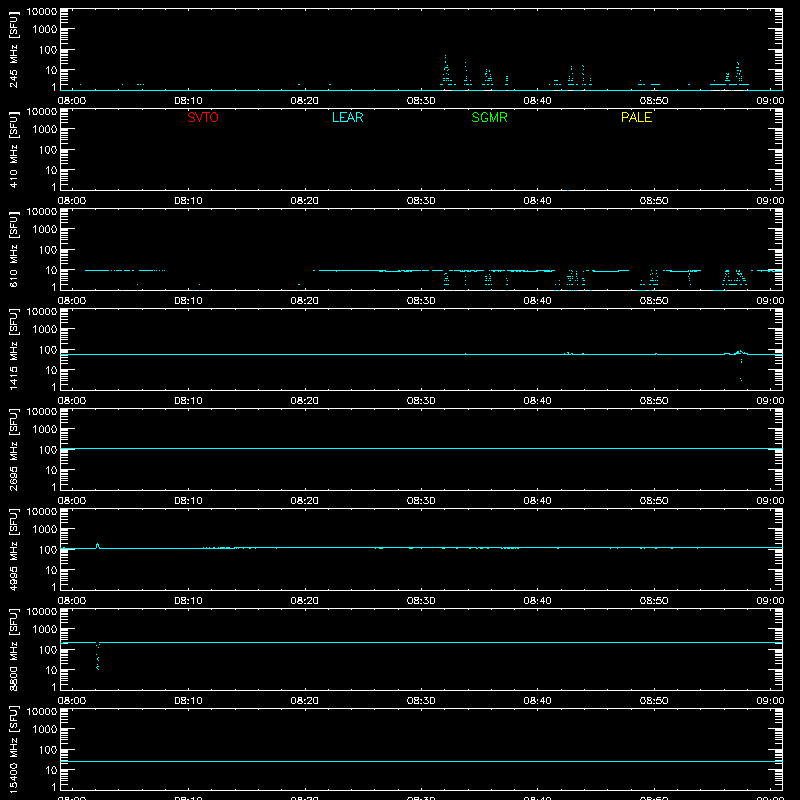Image resolution: width=800 pixels, height=800 pixels.
Task: Click the 4995 MHz spike near 08:02
Action: 97,546
